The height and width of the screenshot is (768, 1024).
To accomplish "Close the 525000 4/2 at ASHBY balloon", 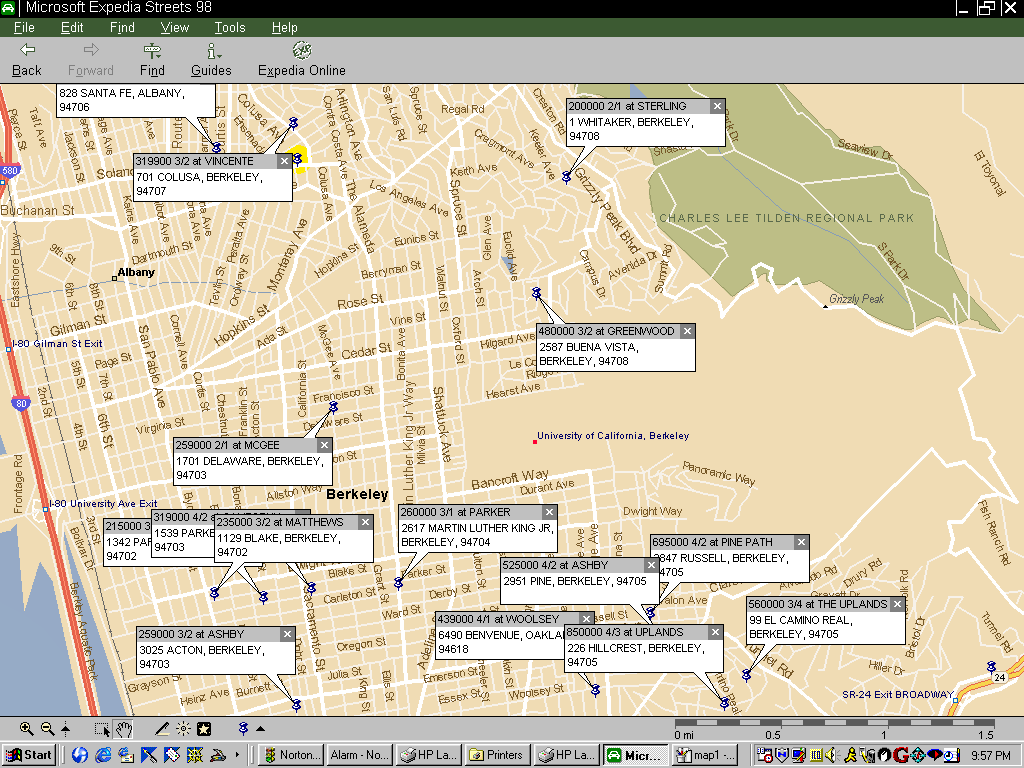I will point(651,565).
